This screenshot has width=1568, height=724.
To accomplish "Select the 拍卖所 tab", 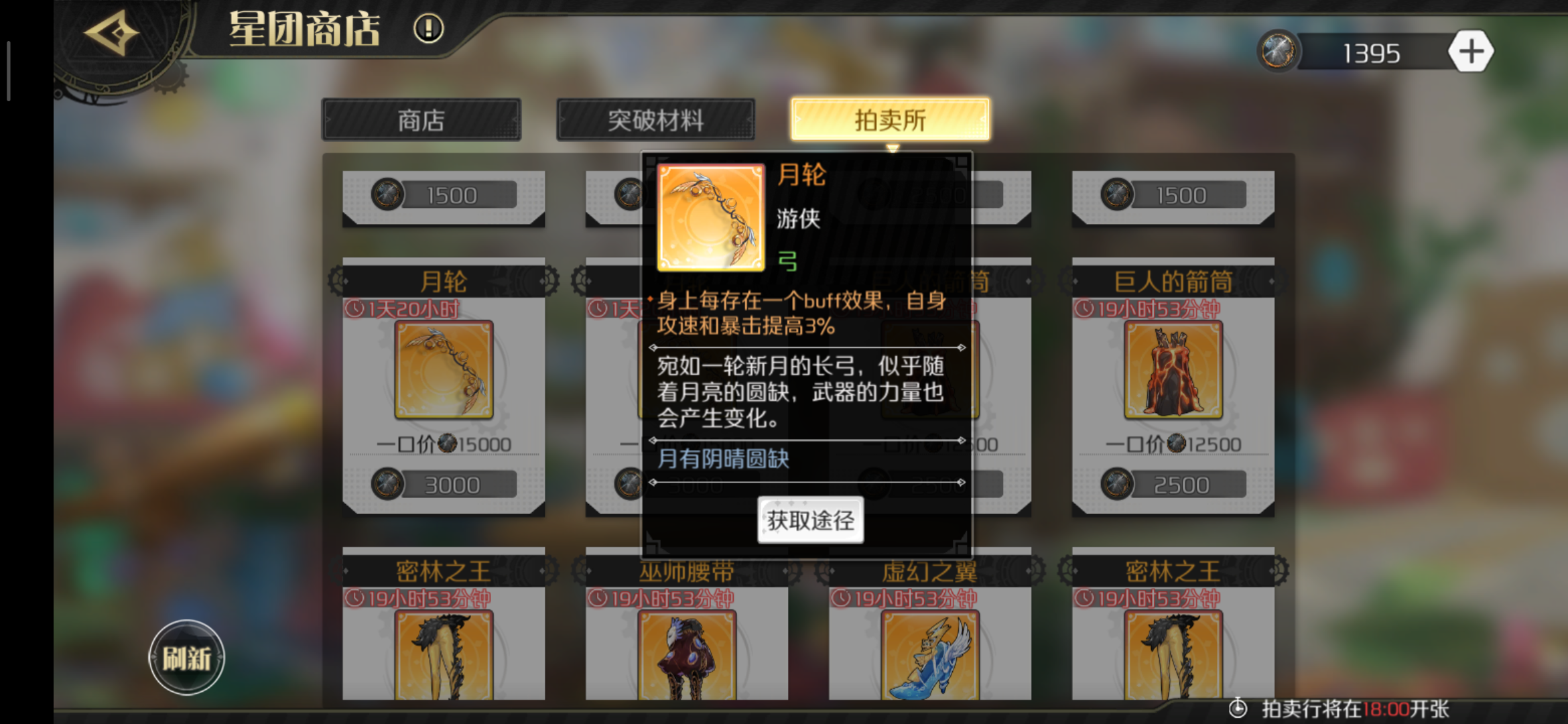I will (890, 120).
